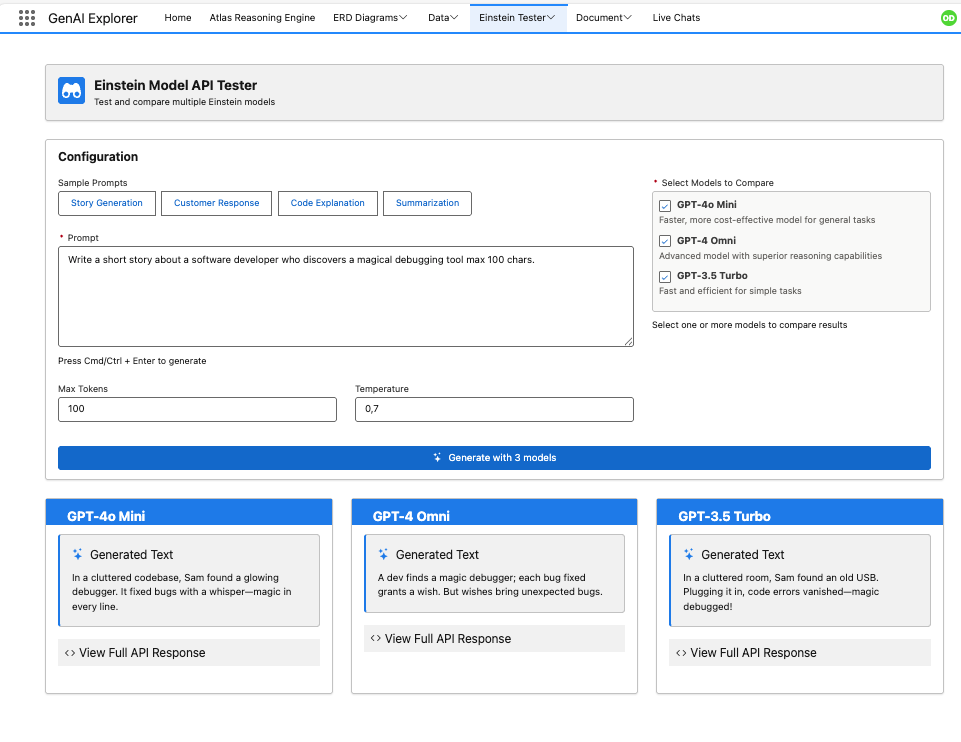Click into the Temperature input field

click(494, 409)
